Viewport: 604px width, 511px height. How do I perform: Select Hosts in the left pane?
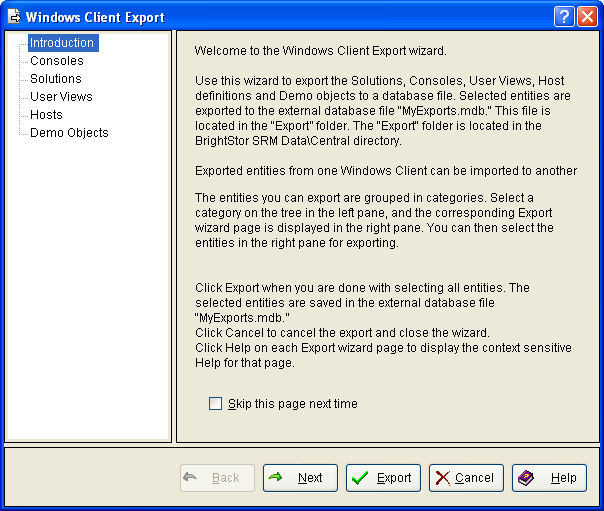(46, 115)
